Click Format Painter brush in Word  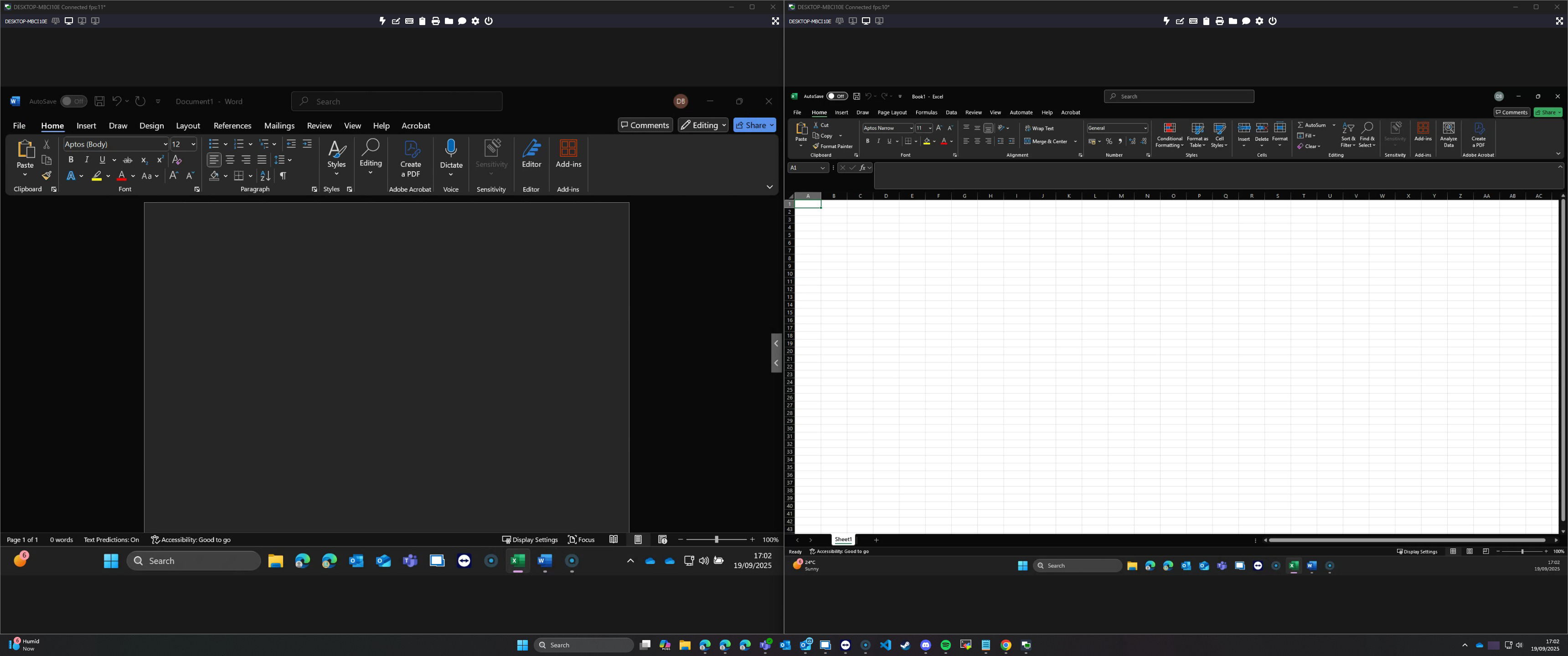click(x=46, y=176)
